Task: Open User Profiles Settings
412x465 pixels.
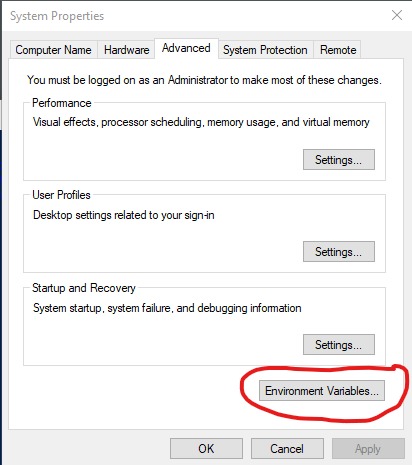Action: pos(339,252)
